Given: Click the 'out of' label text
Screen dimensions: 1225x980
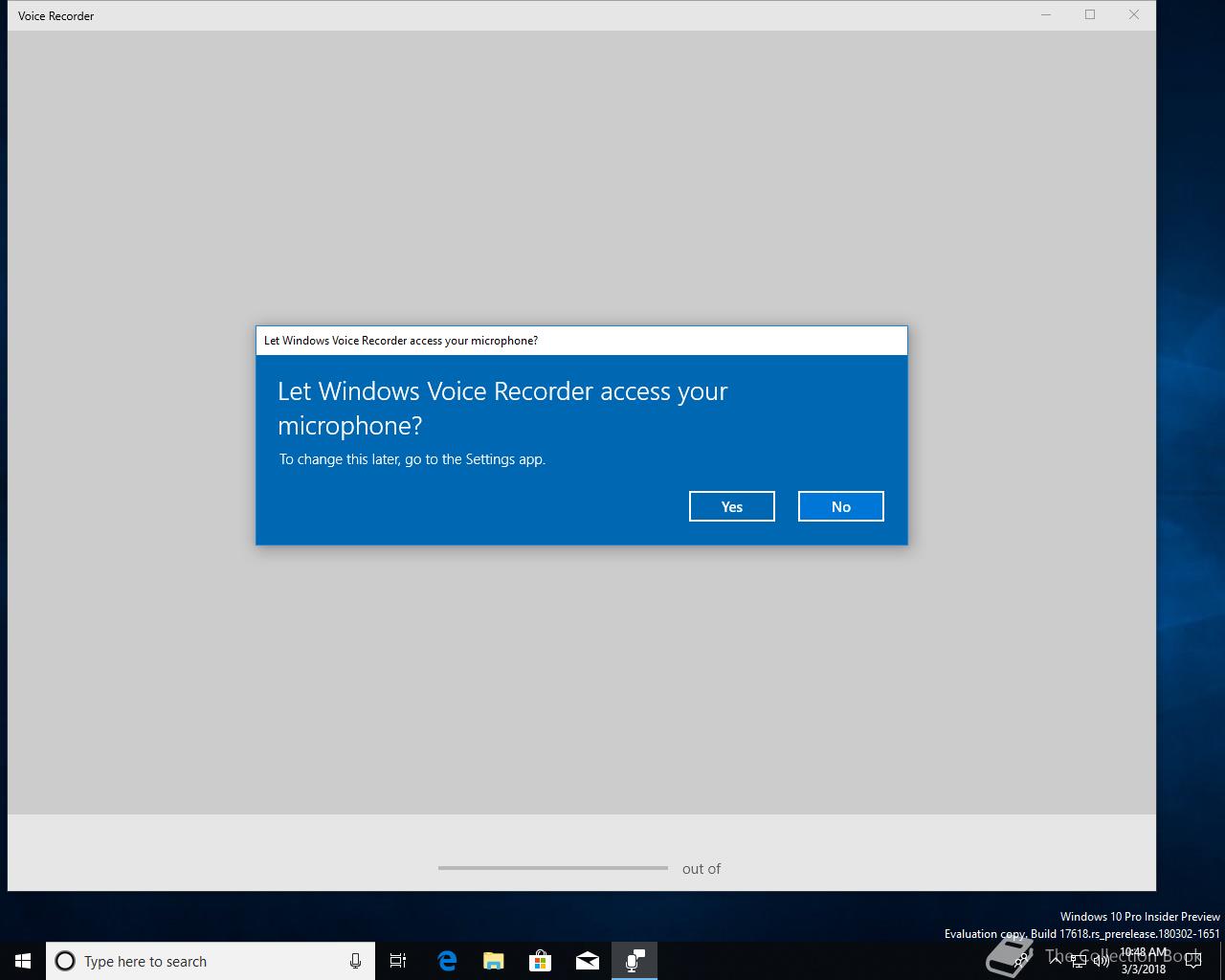Looking at the screenshot, I should [702, 869].
